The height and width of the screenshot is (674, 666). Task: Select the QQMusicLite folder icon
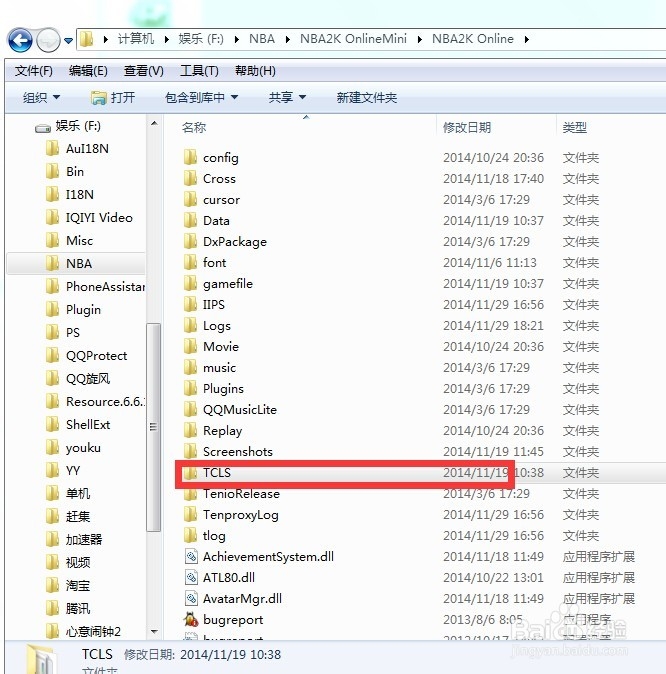pyautogui.click(x=190, y=410)
